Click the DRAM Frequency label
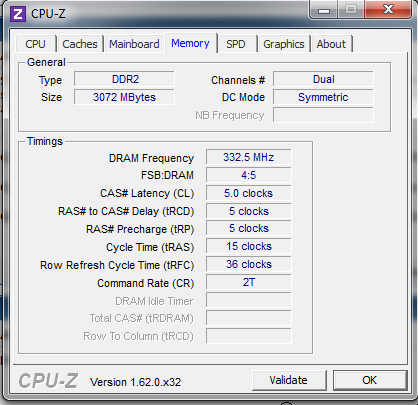Viewport: 418px width, 405px height. [151, 158]
